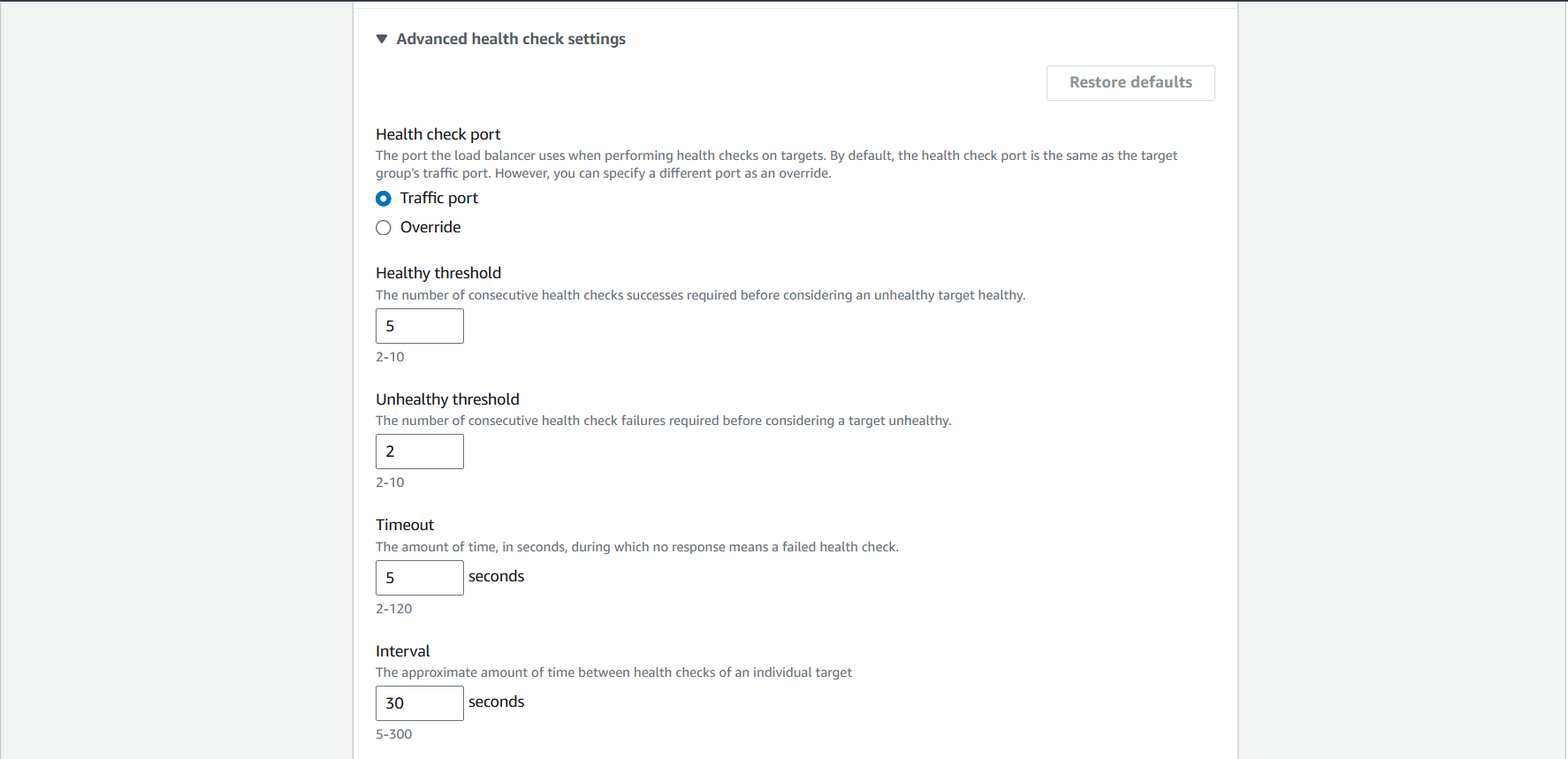Screen dimensions: 1568x759
Task: Click the 5-300 range hint under Interval
Action: pyautogui.click(x=393, y=734)
